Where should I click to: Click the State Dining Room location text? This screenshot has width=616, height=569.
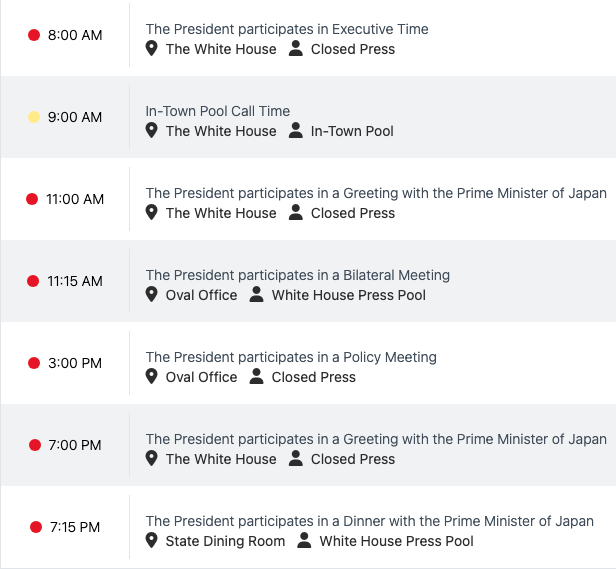[x=225, y=541]
